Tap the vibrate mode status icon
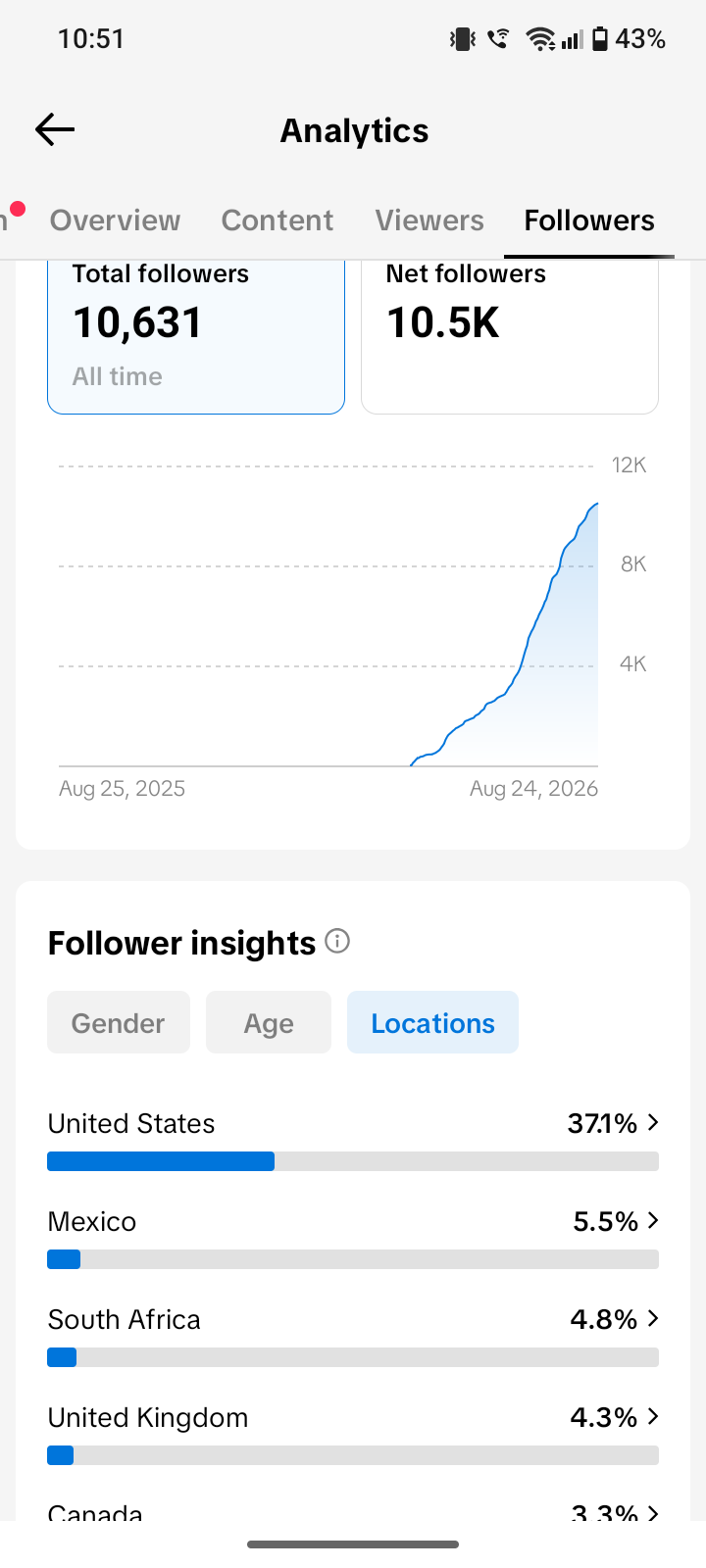Viewport: 706px width, 1568px height. (463, 39)
